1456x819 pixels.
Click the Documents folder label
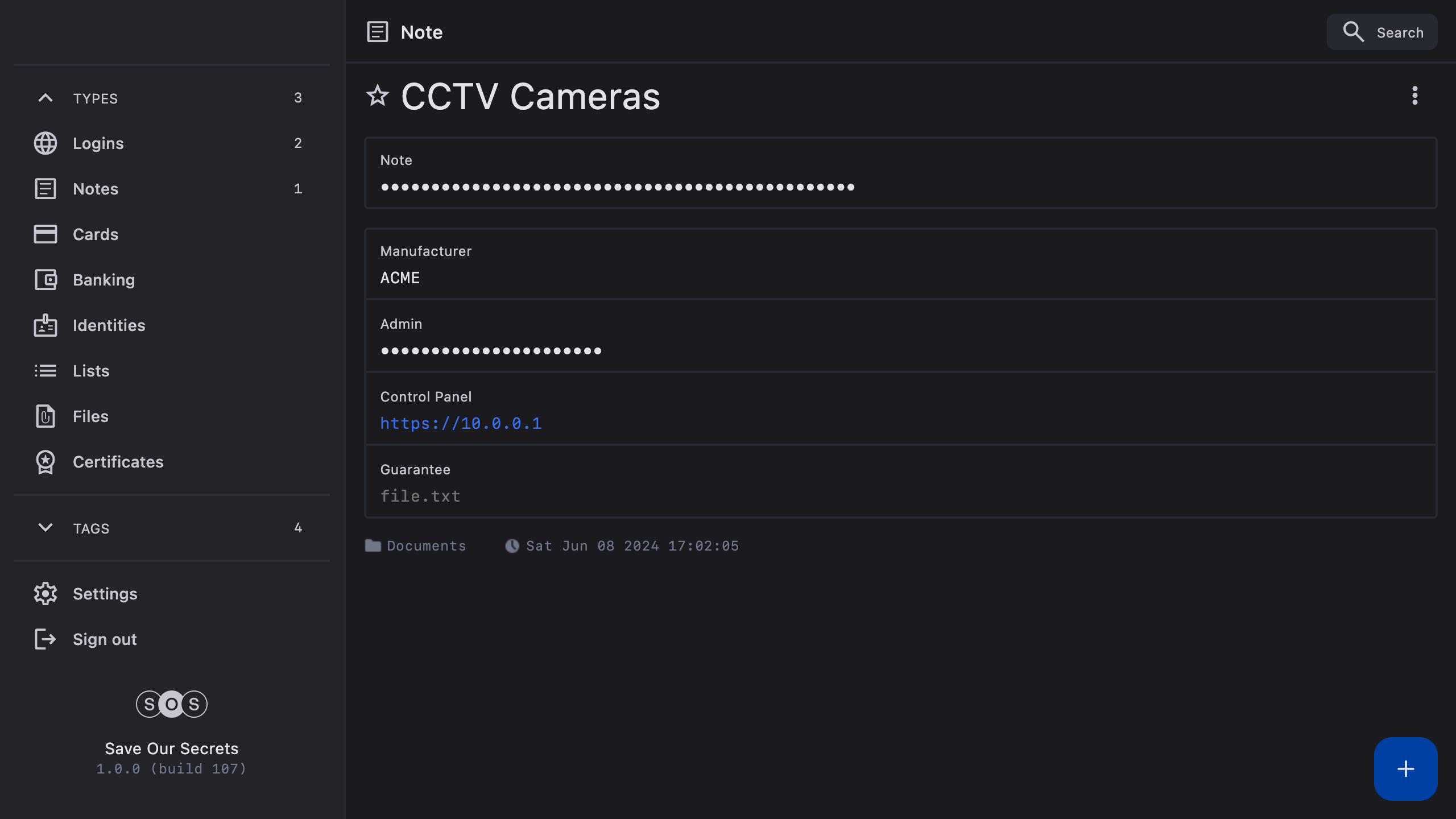425,546
